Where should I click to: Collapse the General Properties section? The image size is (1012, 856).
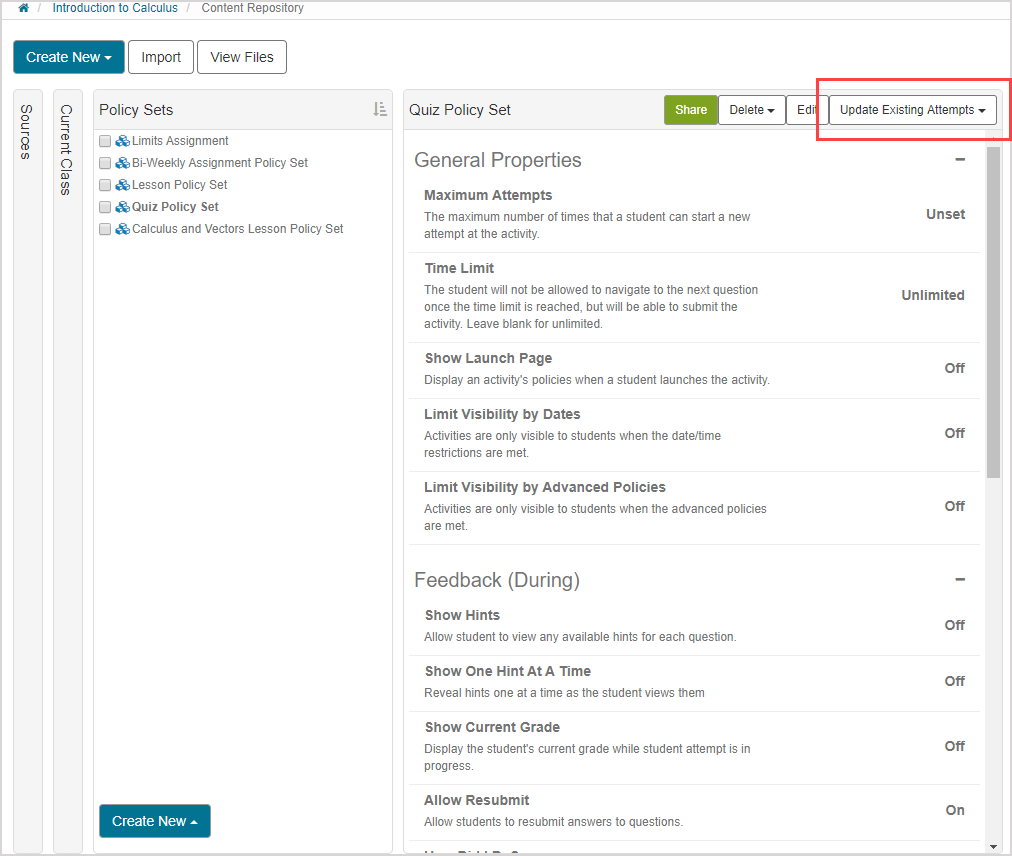point(959,160)
